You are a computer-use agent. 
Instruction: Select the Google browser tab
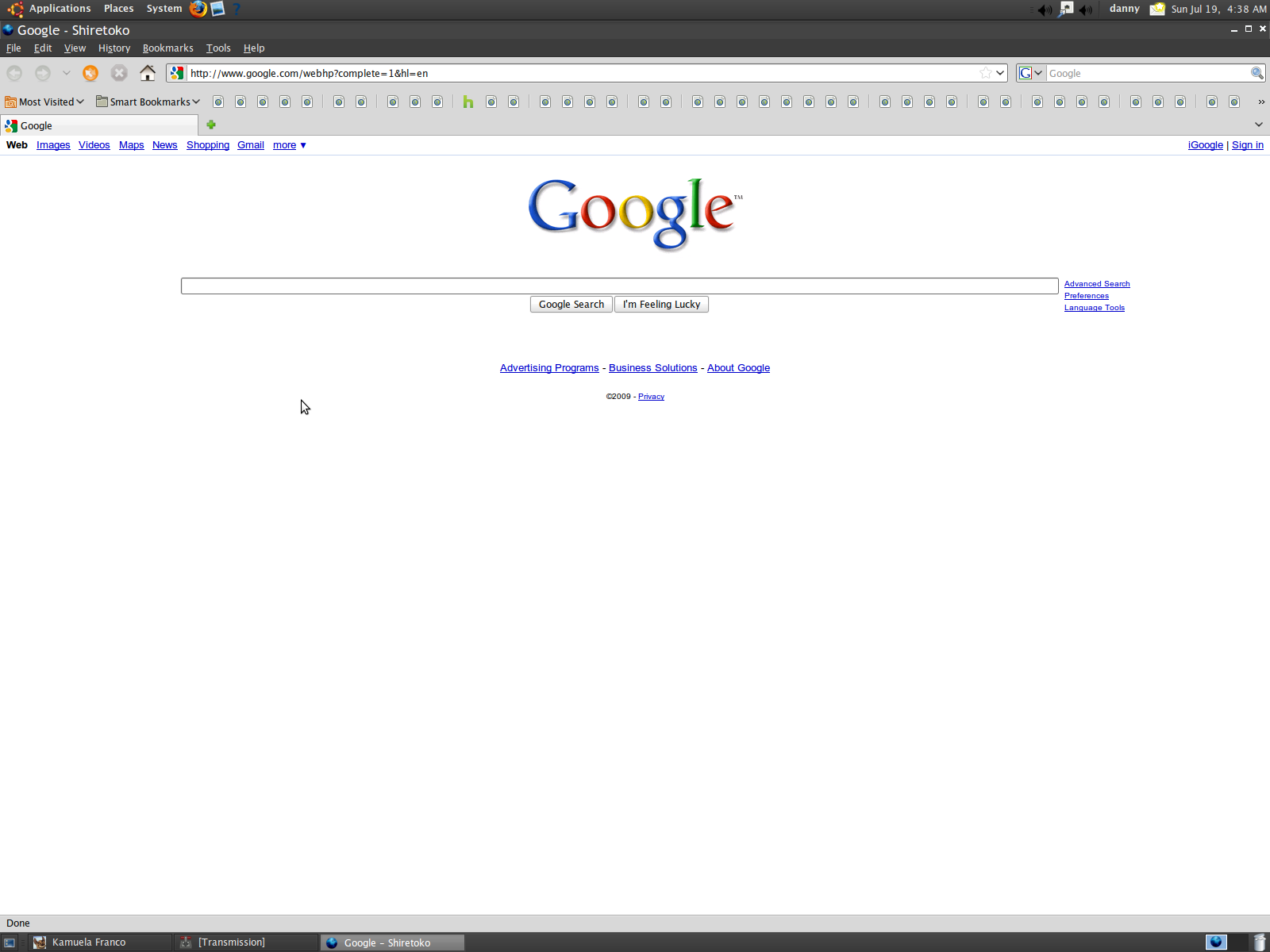click(x=99, y=125)
